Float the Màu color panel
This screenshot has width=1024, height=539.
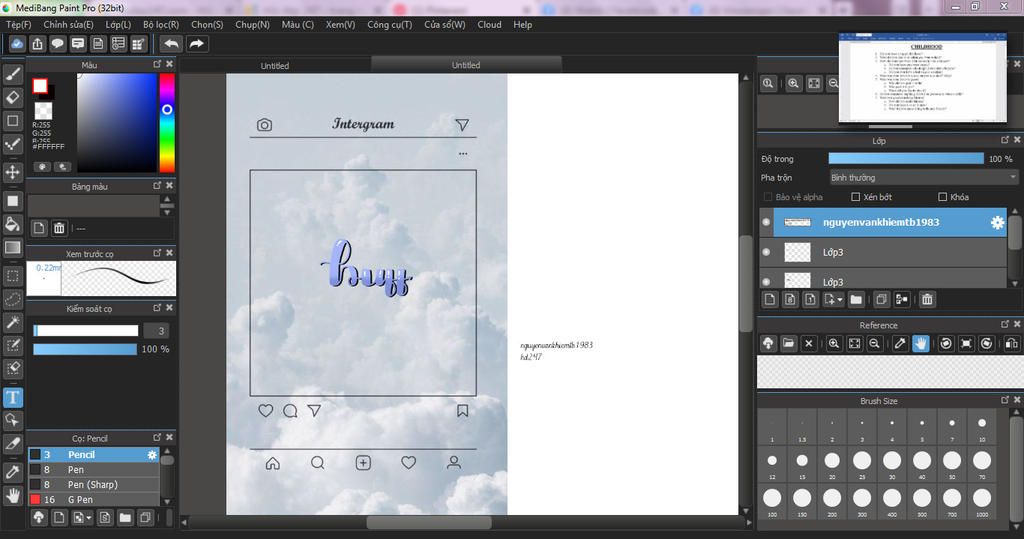tap(157, 64)
